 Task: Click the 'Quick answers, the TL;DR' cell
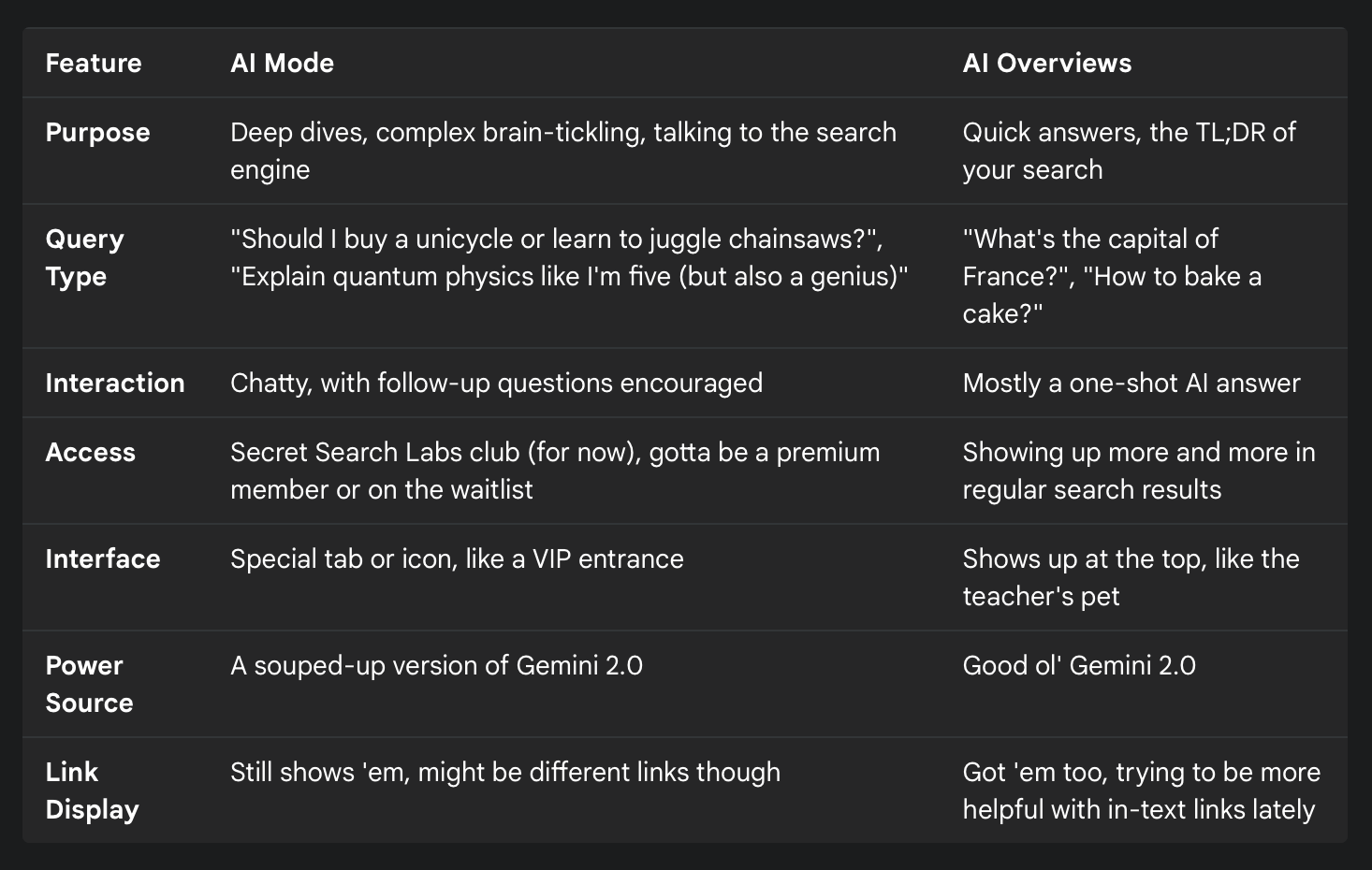coord(1129,151)
